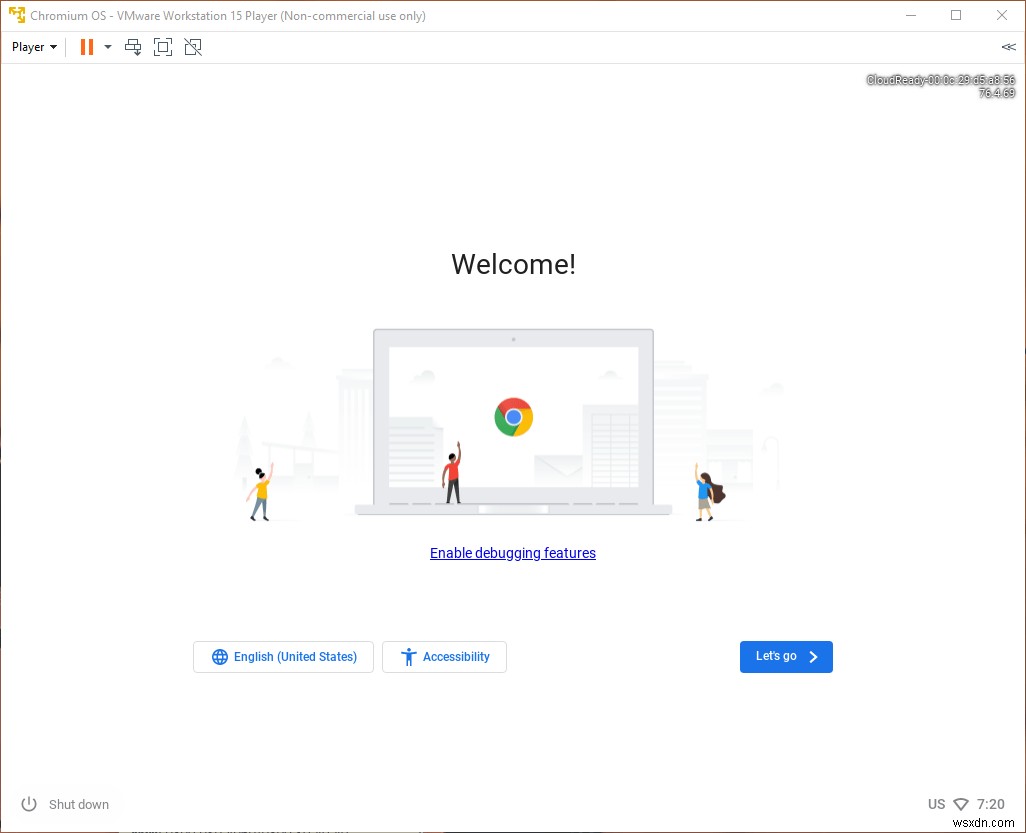
Task: Open the Suspend button dropdown arrow
Action: [x=107, y=46]
